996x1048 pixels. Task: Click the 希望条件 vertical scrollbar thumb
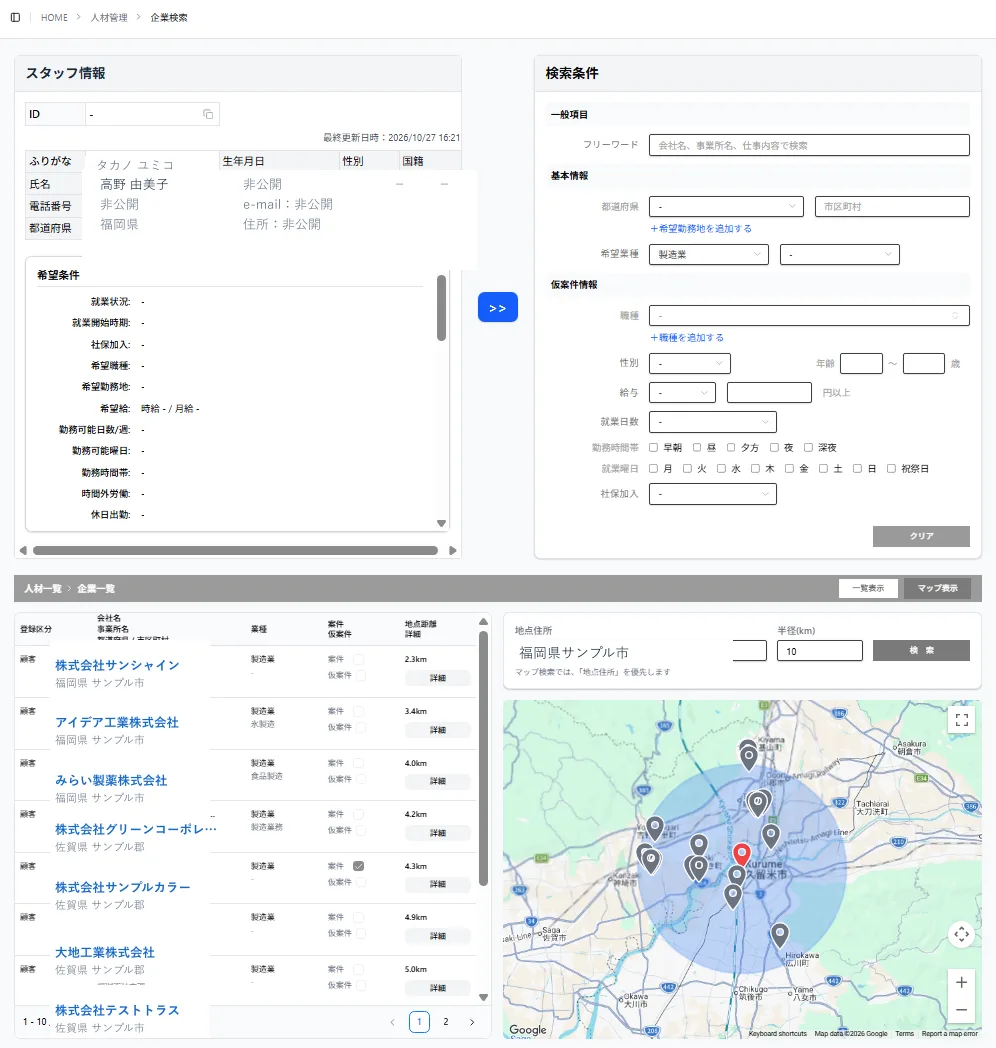pyautogui.click(x=441, y=307)
